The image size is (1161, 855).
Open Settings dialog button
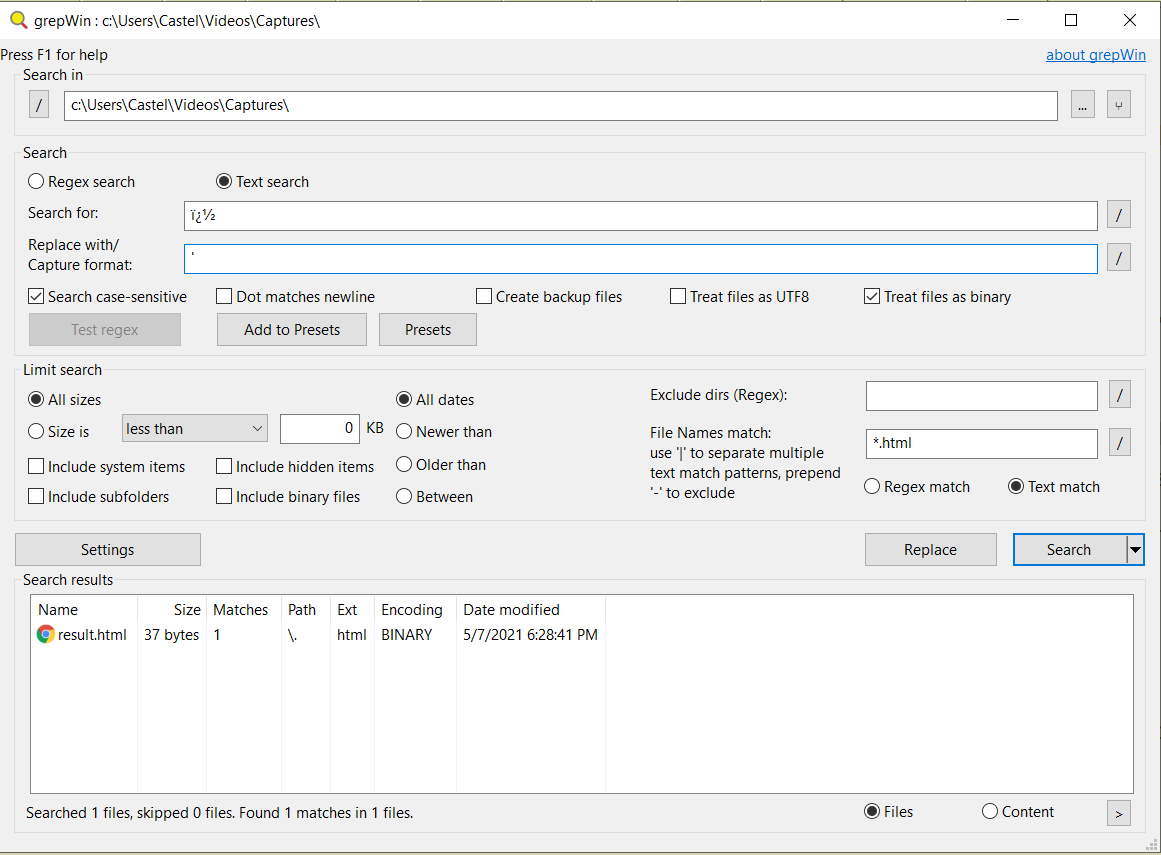point(107,549)
